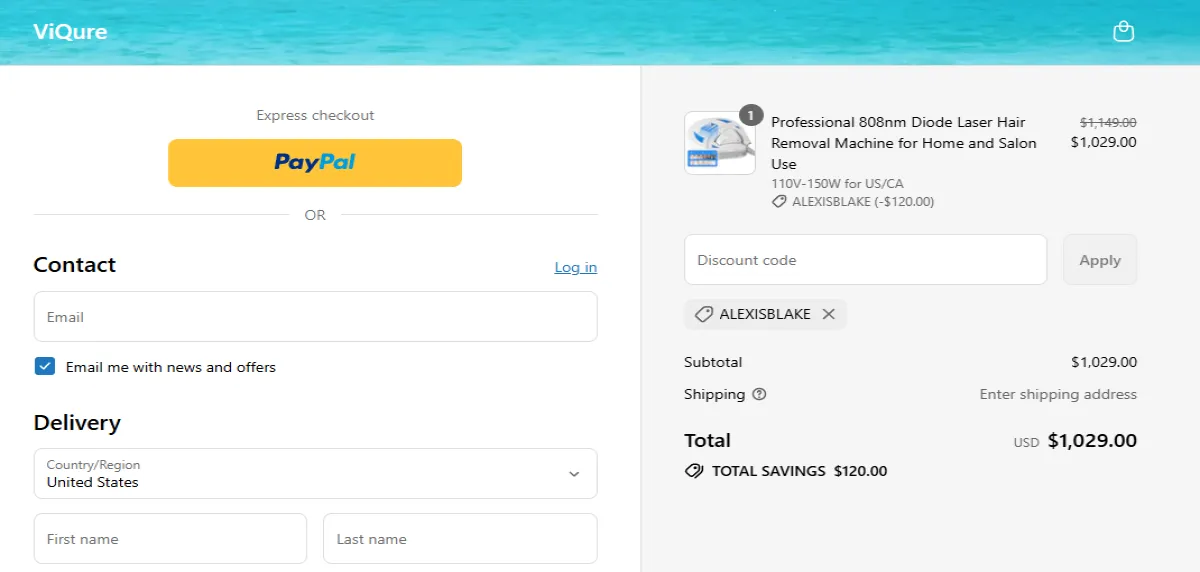The image size is (1200, 572).
Task: Open the shopping bag cart icon
Action: pos(1123,32)
